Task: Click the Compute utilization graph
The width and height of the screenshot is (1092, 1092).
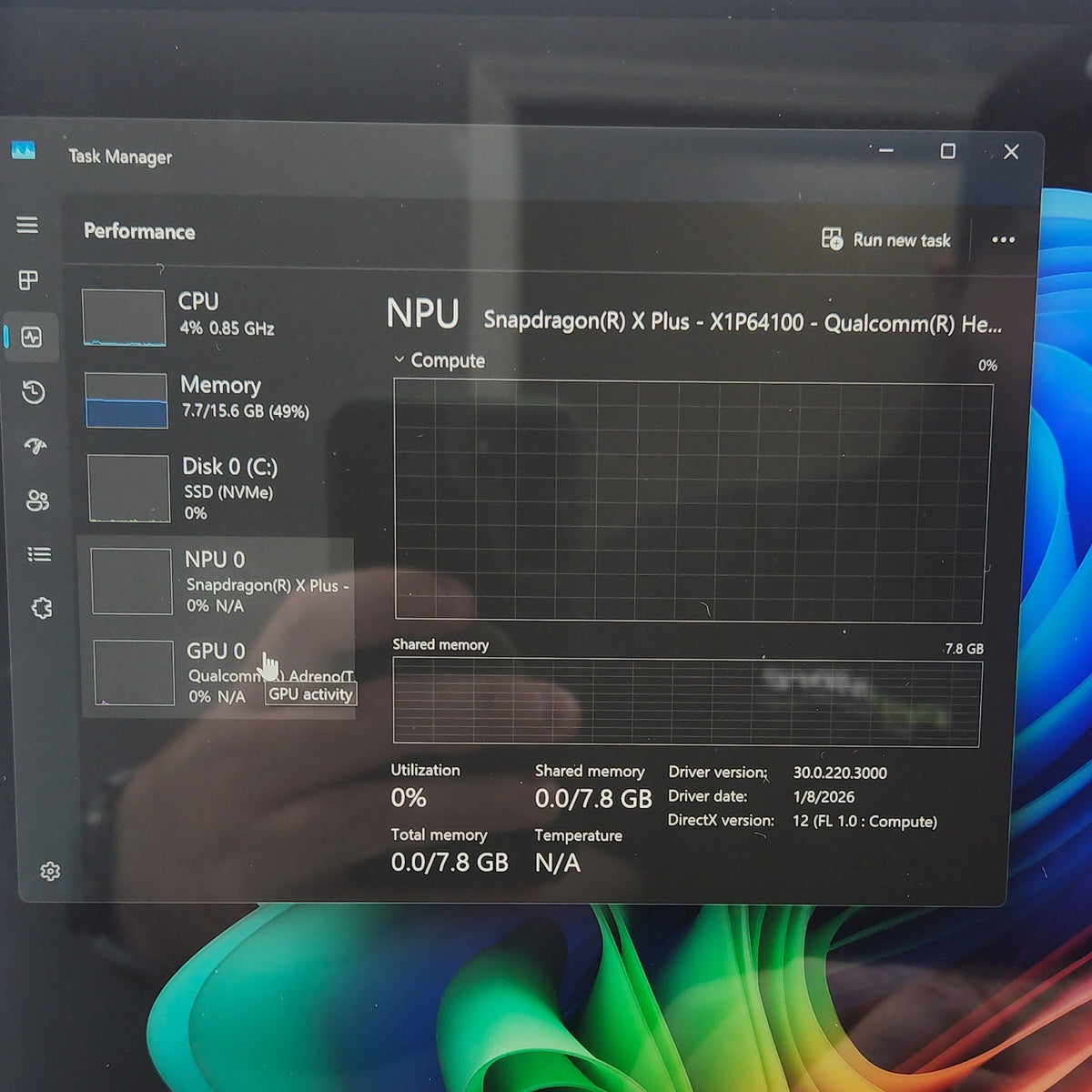Action: point(692,501)
